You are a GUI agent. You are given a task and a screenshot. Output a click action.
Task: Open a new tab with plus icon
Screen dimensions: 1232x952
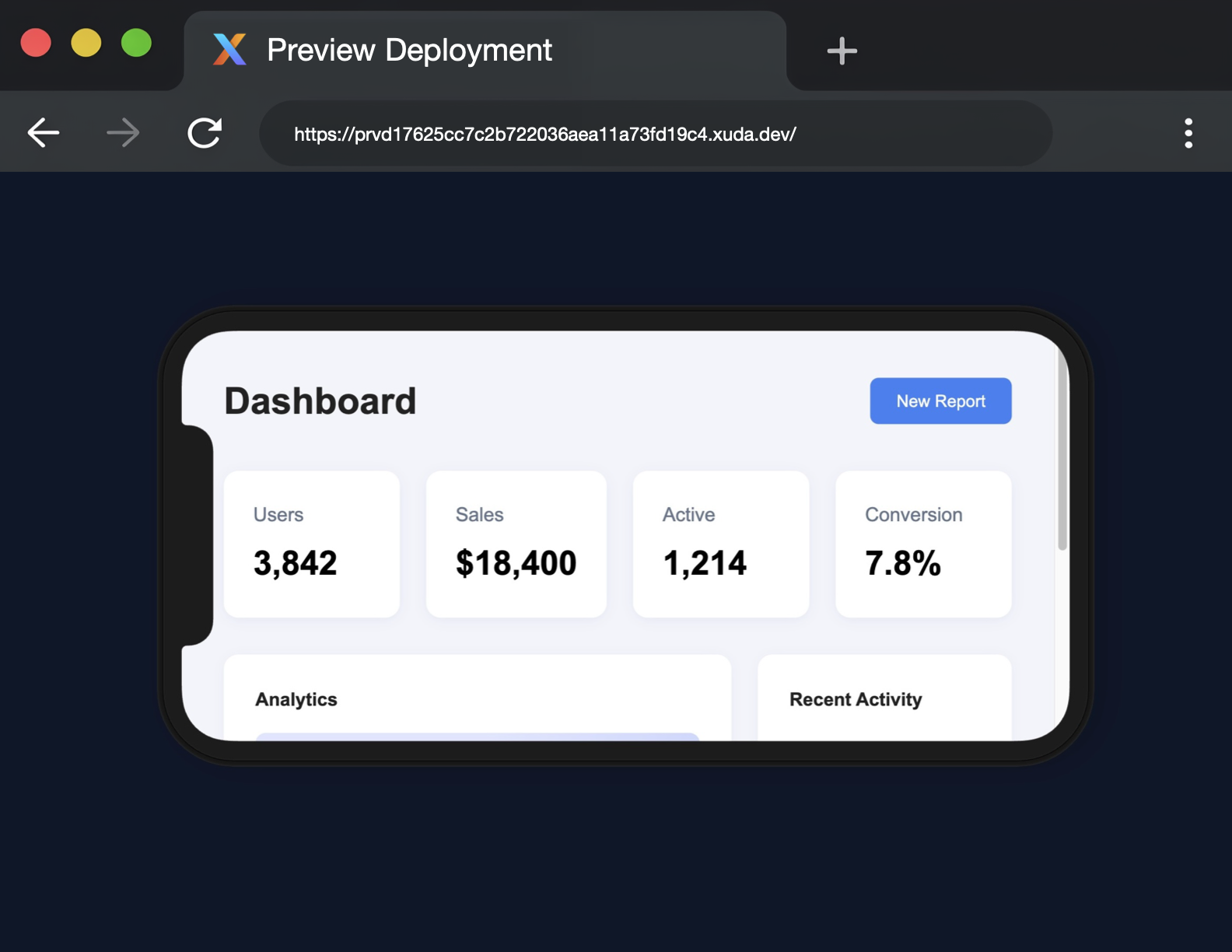click(x=842, y=51)
